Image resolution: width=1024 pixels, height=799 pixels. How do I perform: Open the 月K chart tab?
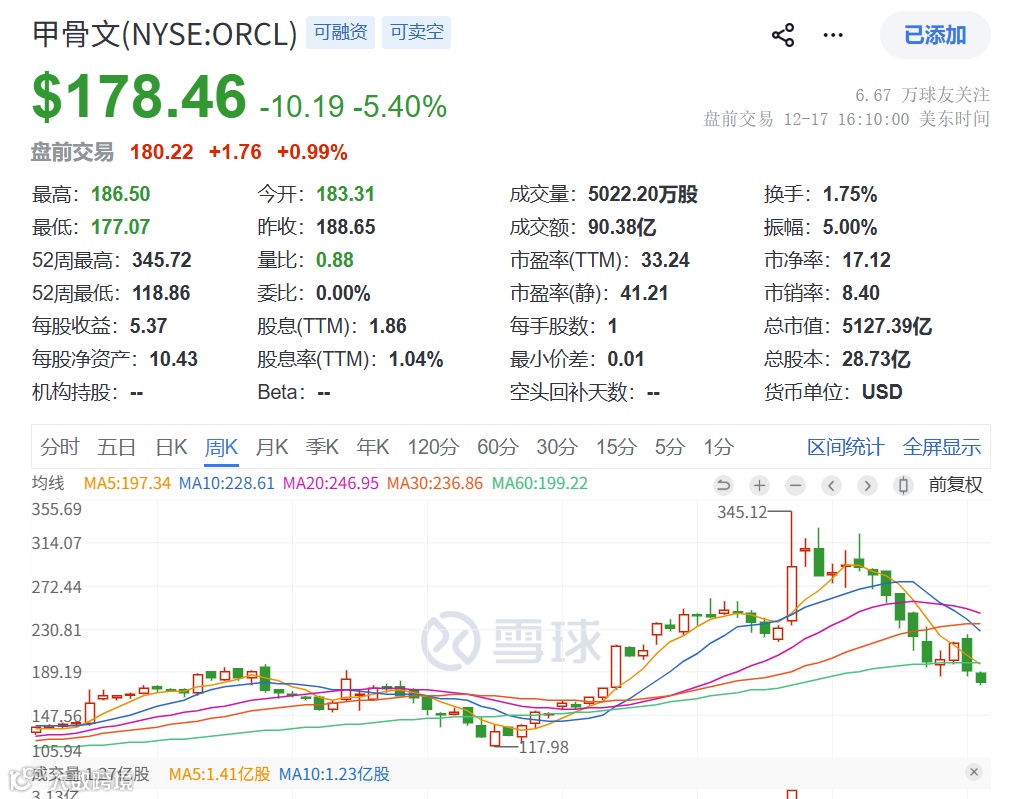(272, 447)
